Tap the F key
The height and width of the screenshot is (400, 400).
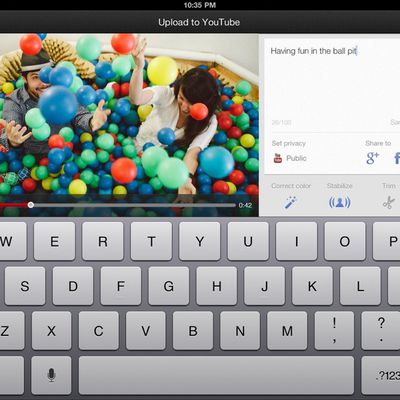coord(121,286)
